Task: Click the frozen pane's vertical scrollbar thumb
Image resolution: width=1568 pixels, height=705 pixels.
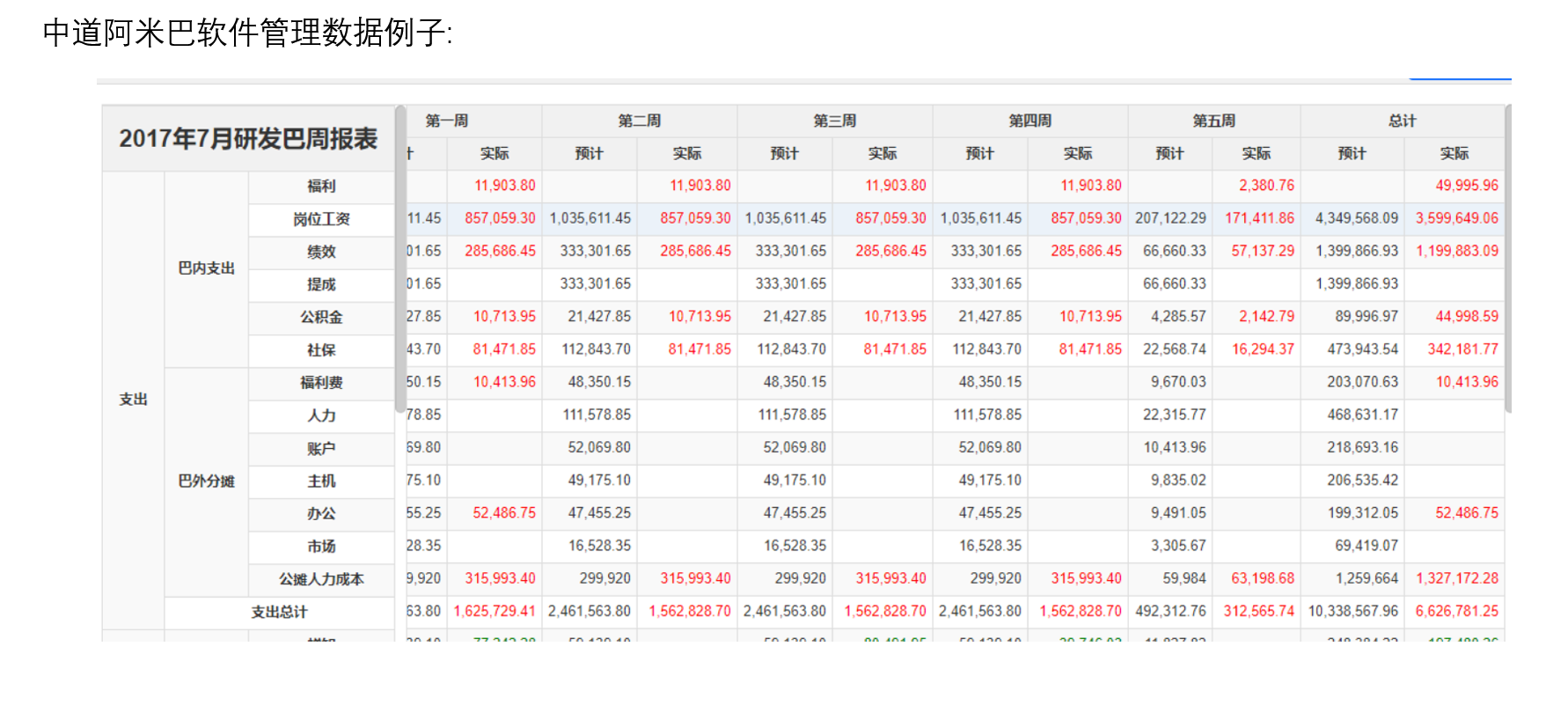Action: pyautogui.click(x=400, y=259)
